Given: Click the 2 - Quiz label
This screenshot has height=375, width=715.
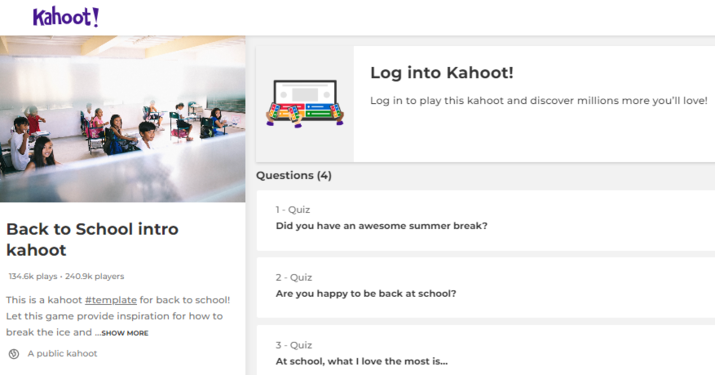Looking at the screenshot, I should tap(294, 277).
